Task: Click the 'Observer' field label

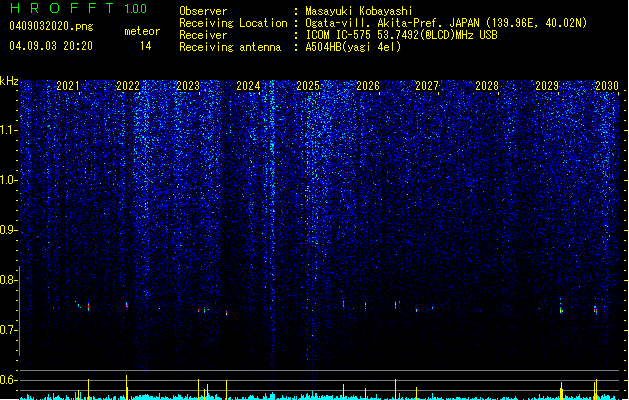Action: point(203,11)
